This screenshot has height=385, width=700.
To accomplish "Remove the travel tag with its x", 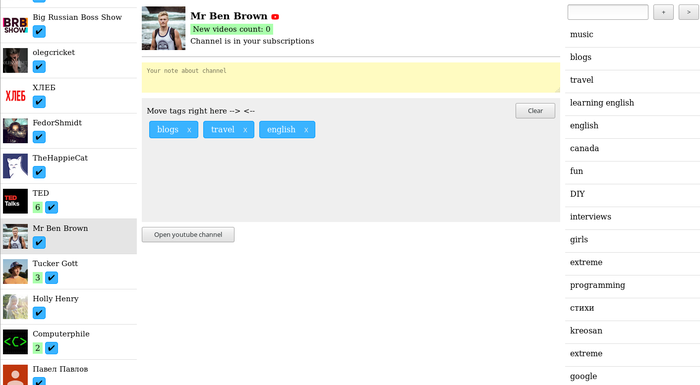I will [245, 130].
